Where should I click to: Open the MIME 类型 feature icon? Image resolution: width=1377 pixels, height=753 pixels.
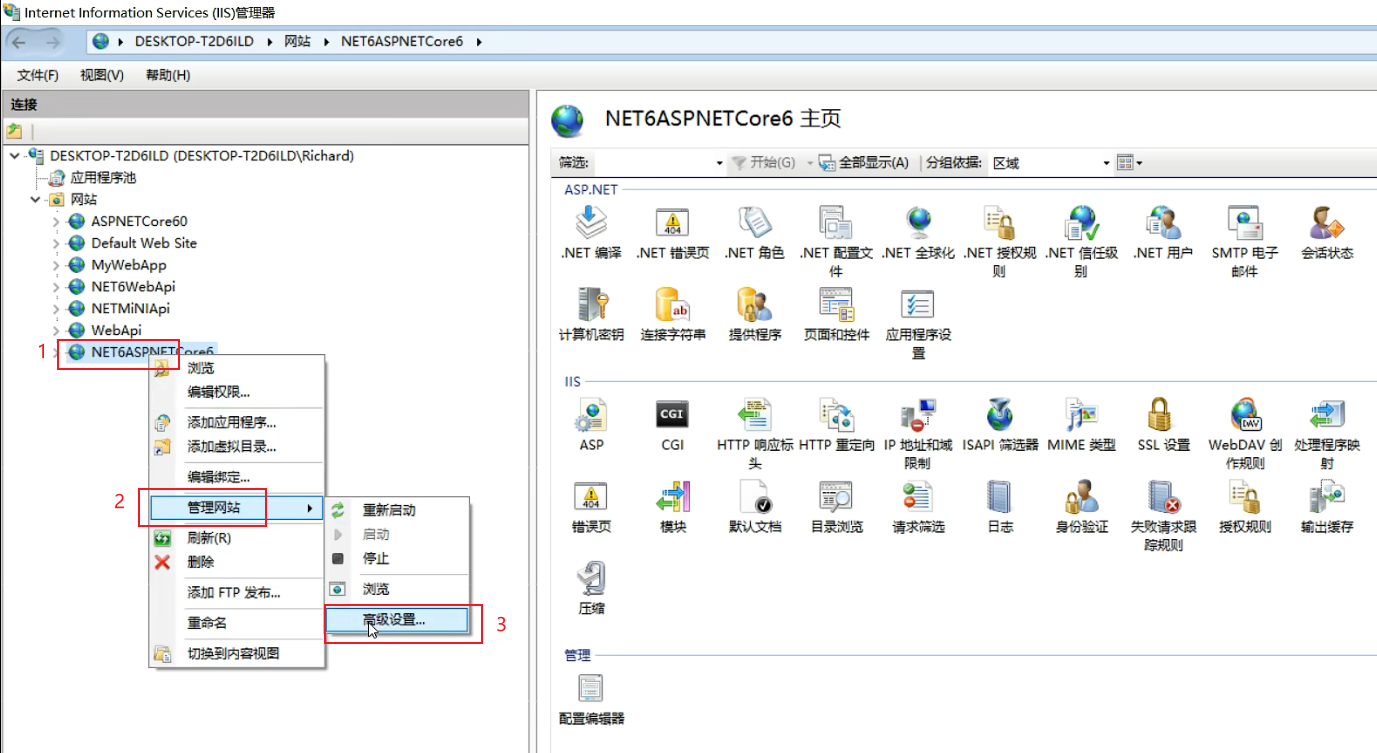click(1081, 414)
